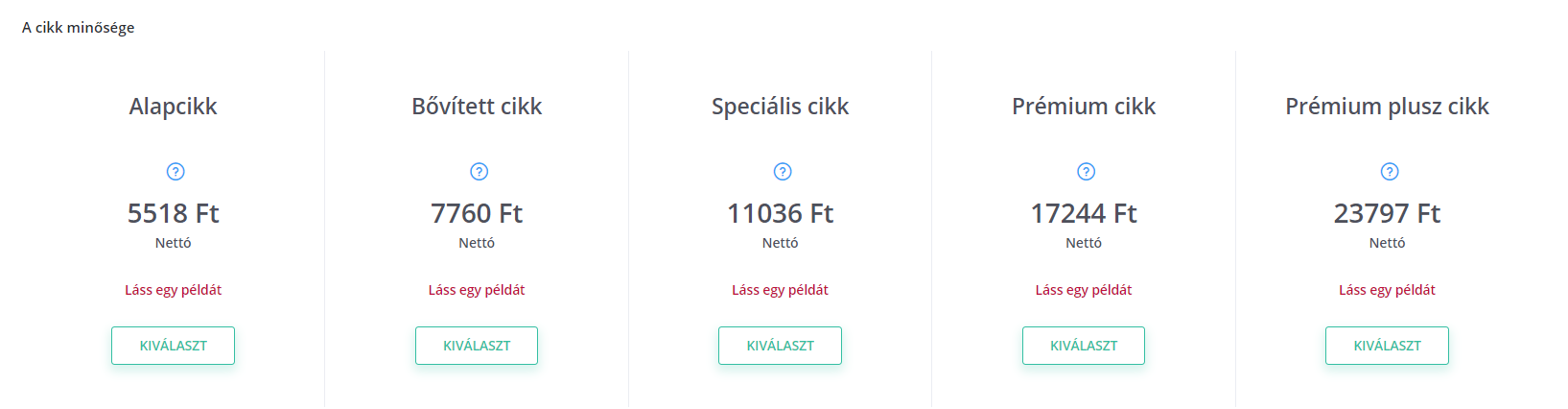Click 'Láss egy példát' under Speciális cikk
Viewport: 1568px width, 409px height.
pyautogui.click(x=780, y=290)
